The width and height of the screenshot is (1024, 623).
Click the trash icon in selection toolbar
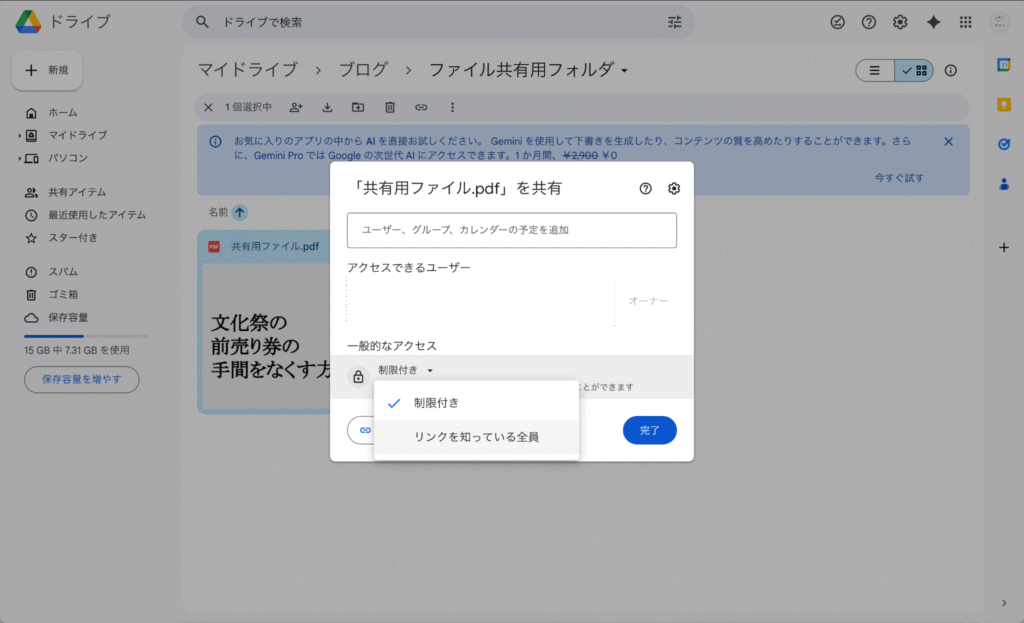click(x=390, y=107)
